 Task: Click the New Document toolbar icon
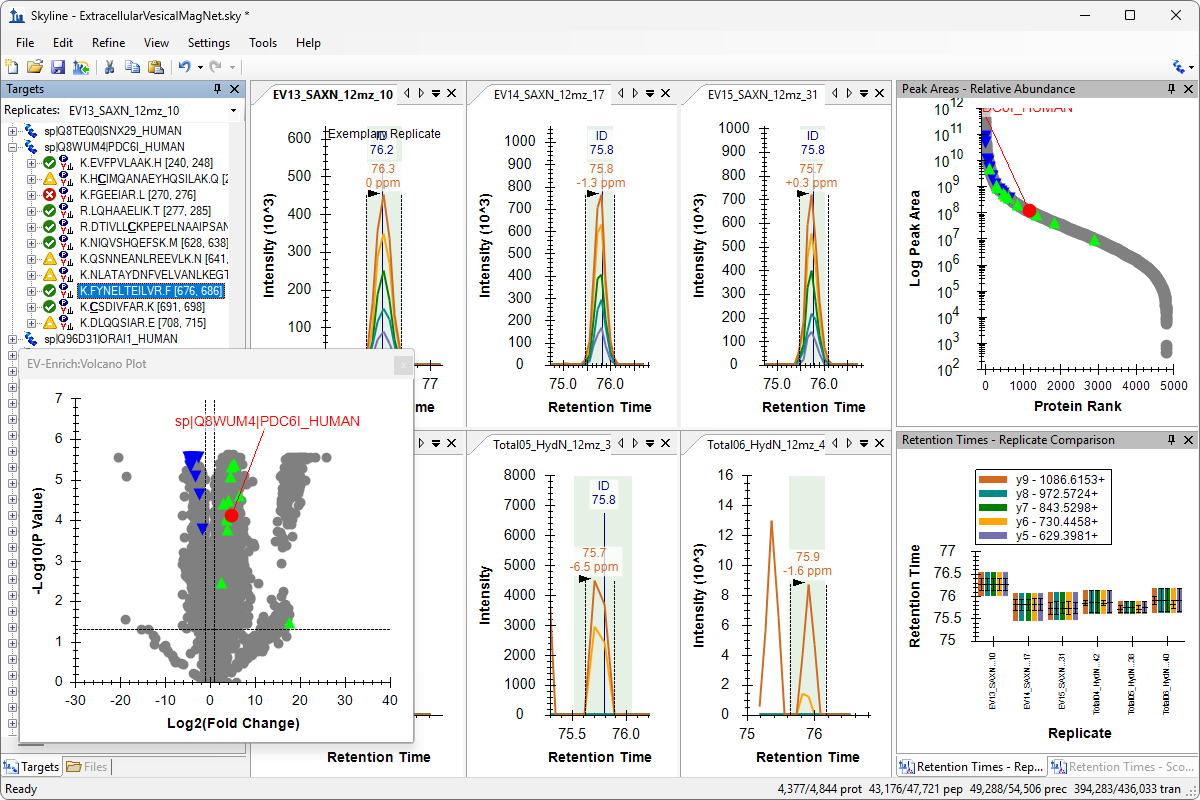coord(12,67)
